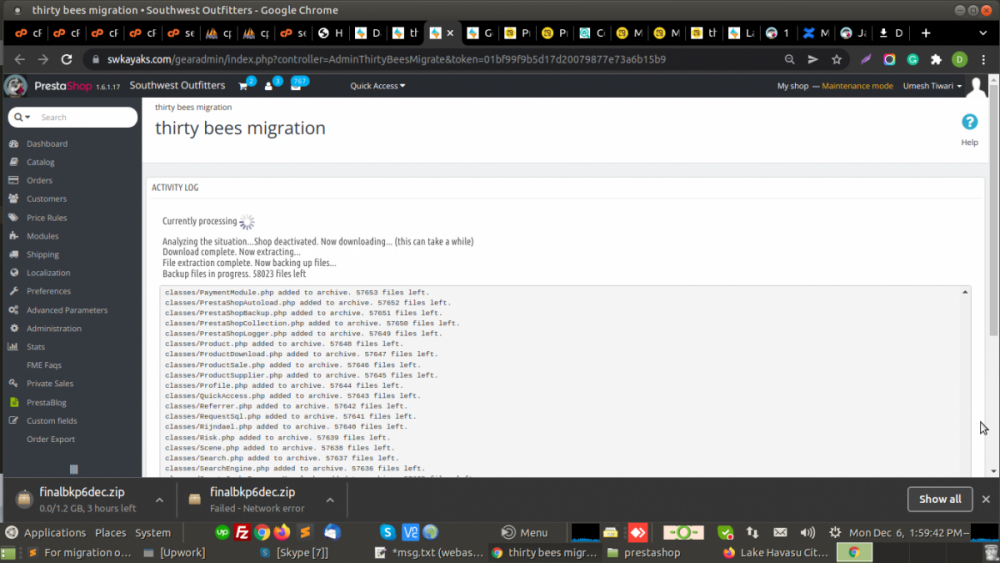The width and height of the screenshot is (1000, 563).
Task: Launch FileZilla from the panel
Action: click(x=241, y=532)
